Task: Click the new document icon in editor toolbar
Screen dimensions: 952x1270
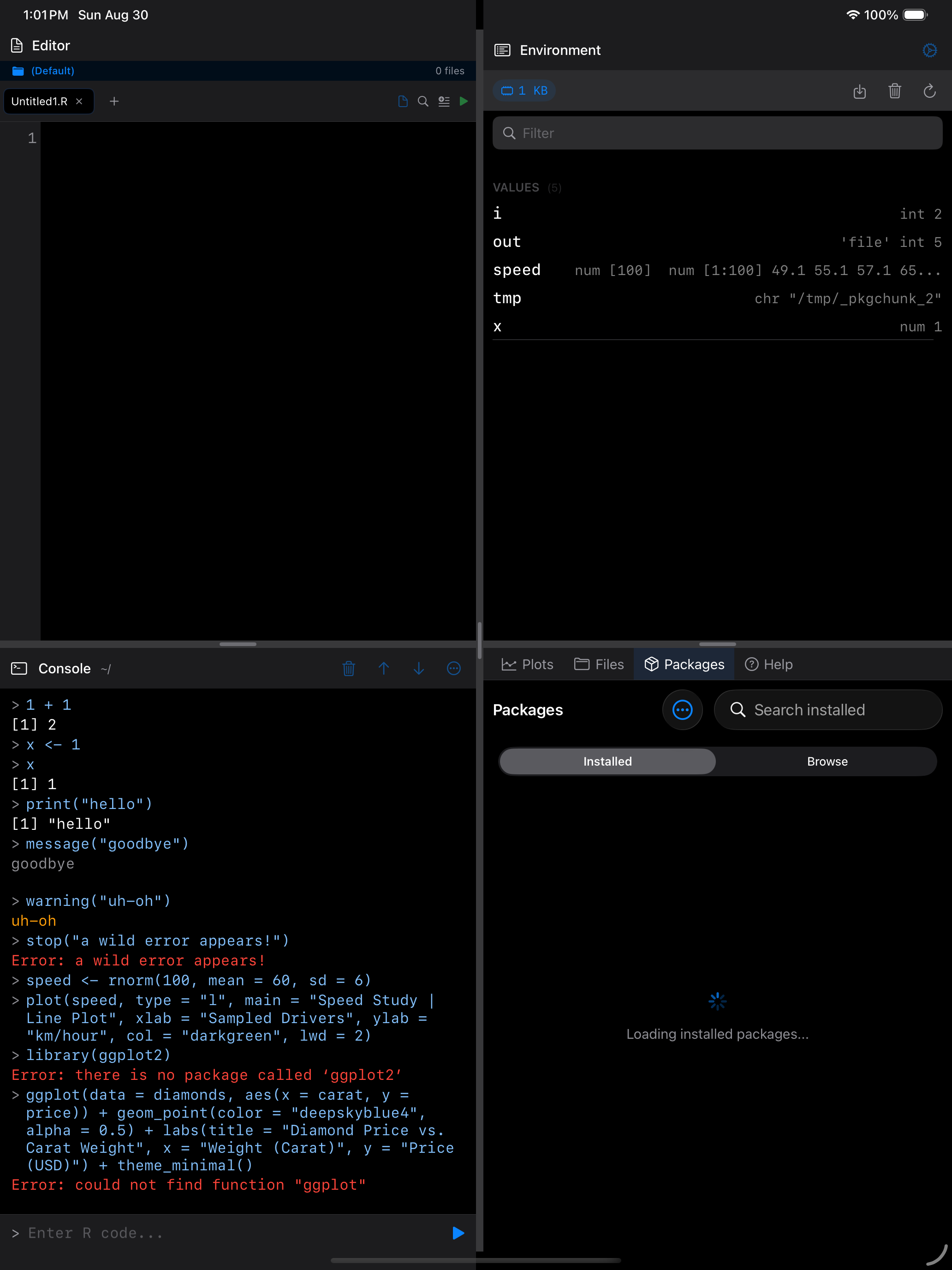Action: pos(403,102)
